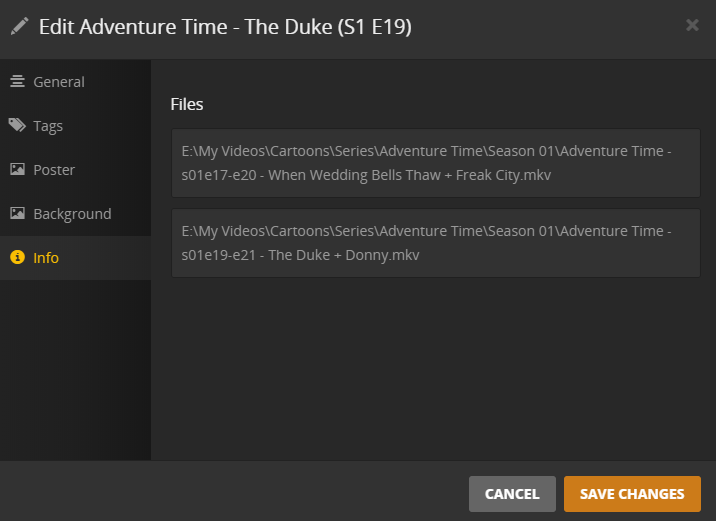This screenshot has width=716, height=521.
Task: Click blank panel area beneath file list
Action: (x=435, y=370)
